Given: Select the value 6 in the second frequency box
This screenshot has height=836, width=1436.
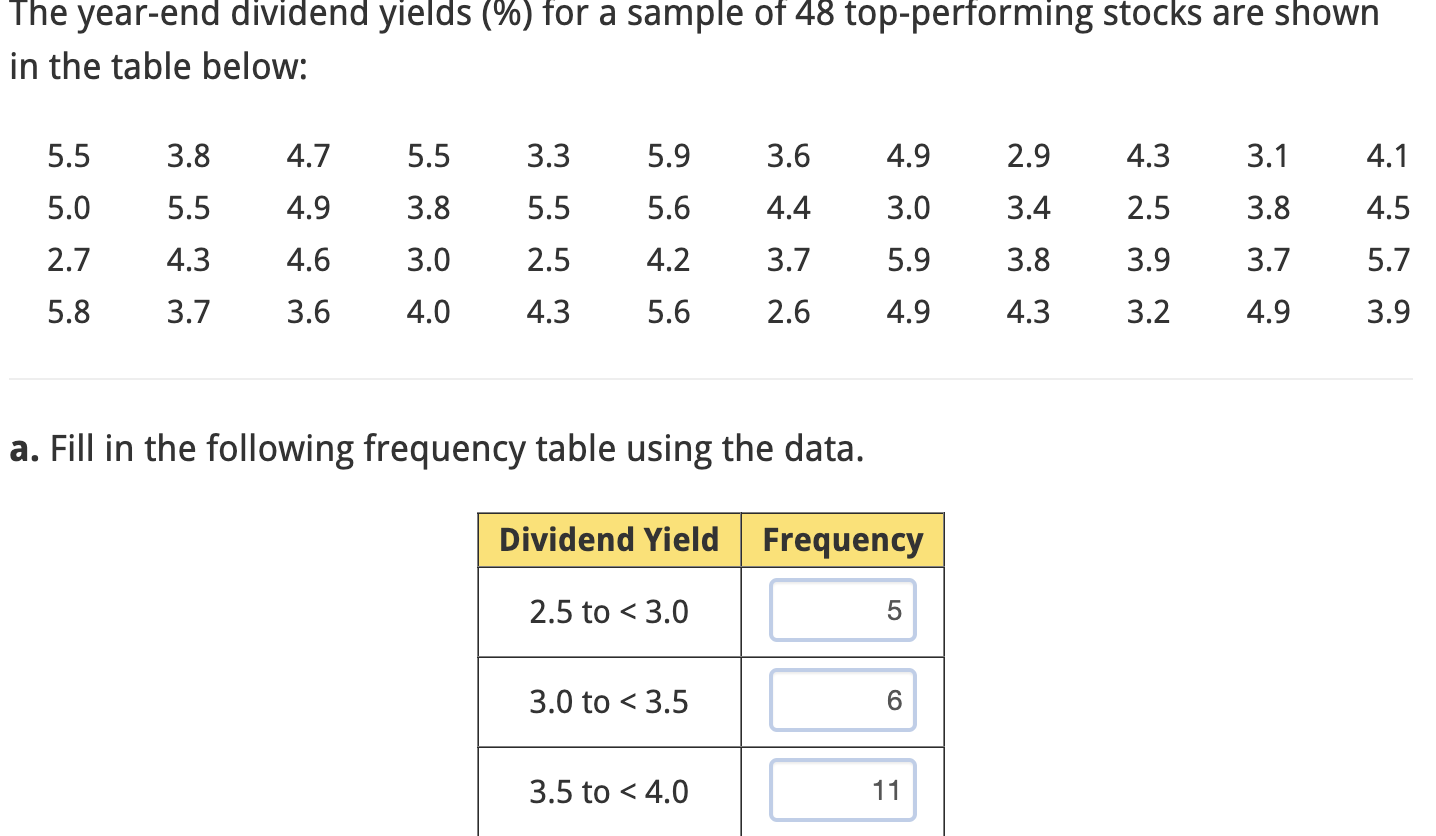Looking at the screenshot, I should [x=897, y=700].
